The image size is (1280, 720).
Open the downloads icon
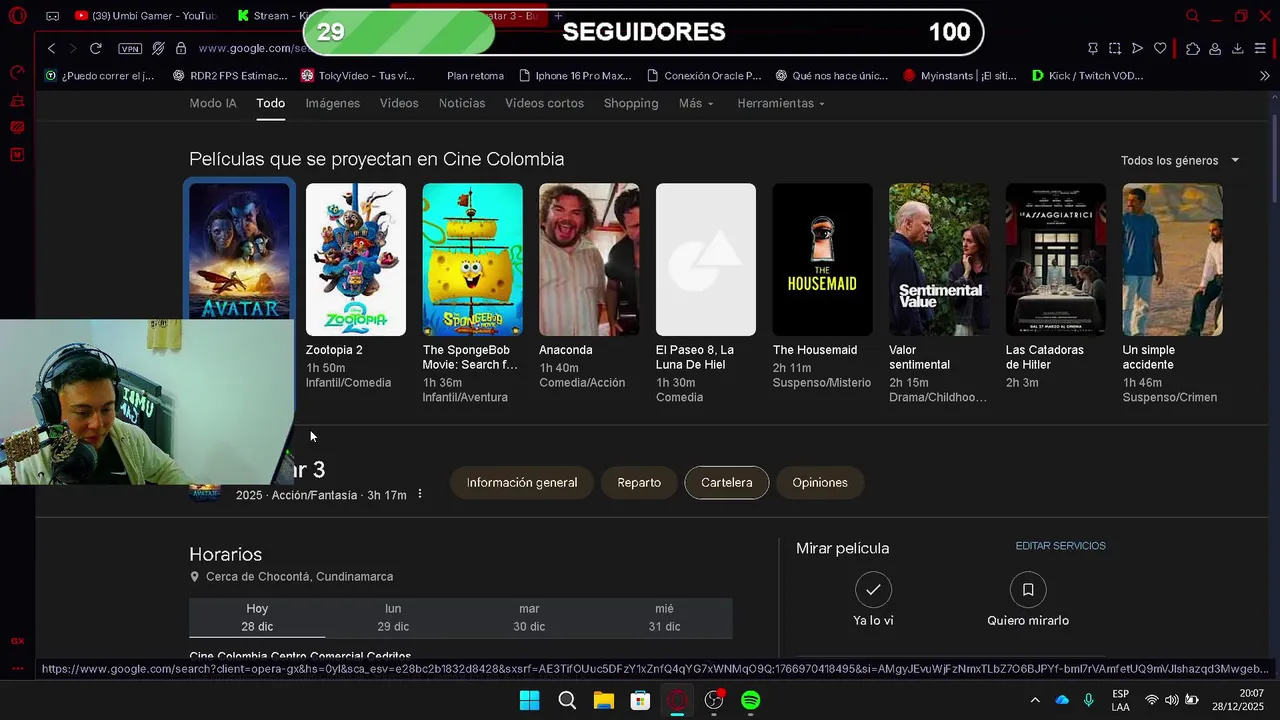point(1237,48)
